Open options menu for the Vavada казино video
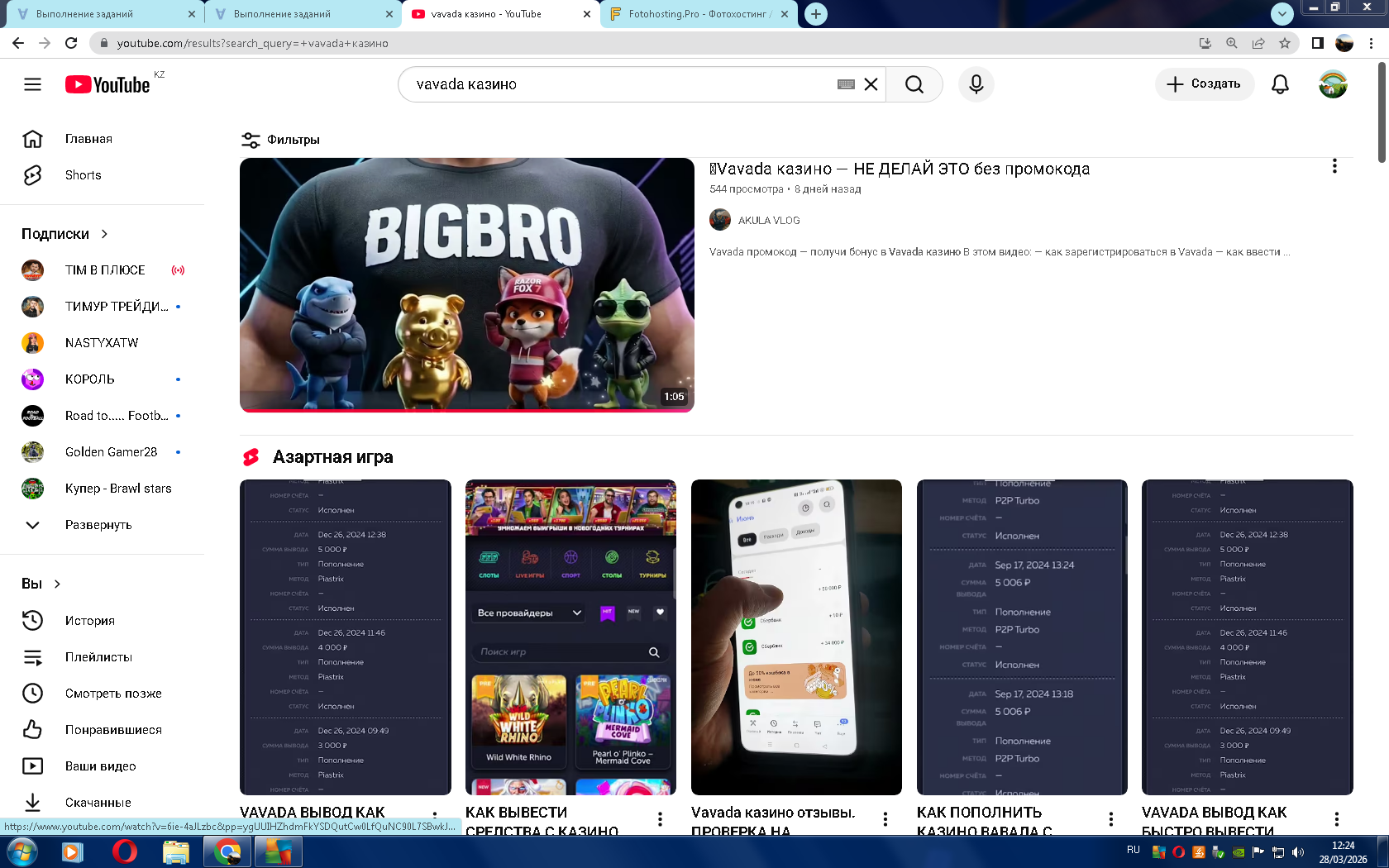This screenshot has width=1389, height=868. [1334, 166]
